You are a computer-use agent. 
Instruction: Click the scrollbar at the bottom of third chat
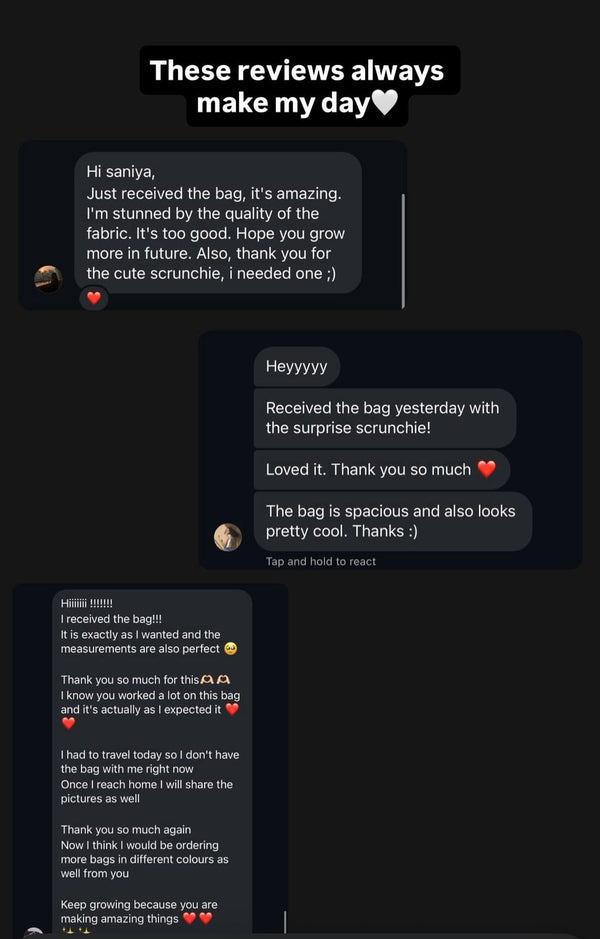(x=285, y=922)
